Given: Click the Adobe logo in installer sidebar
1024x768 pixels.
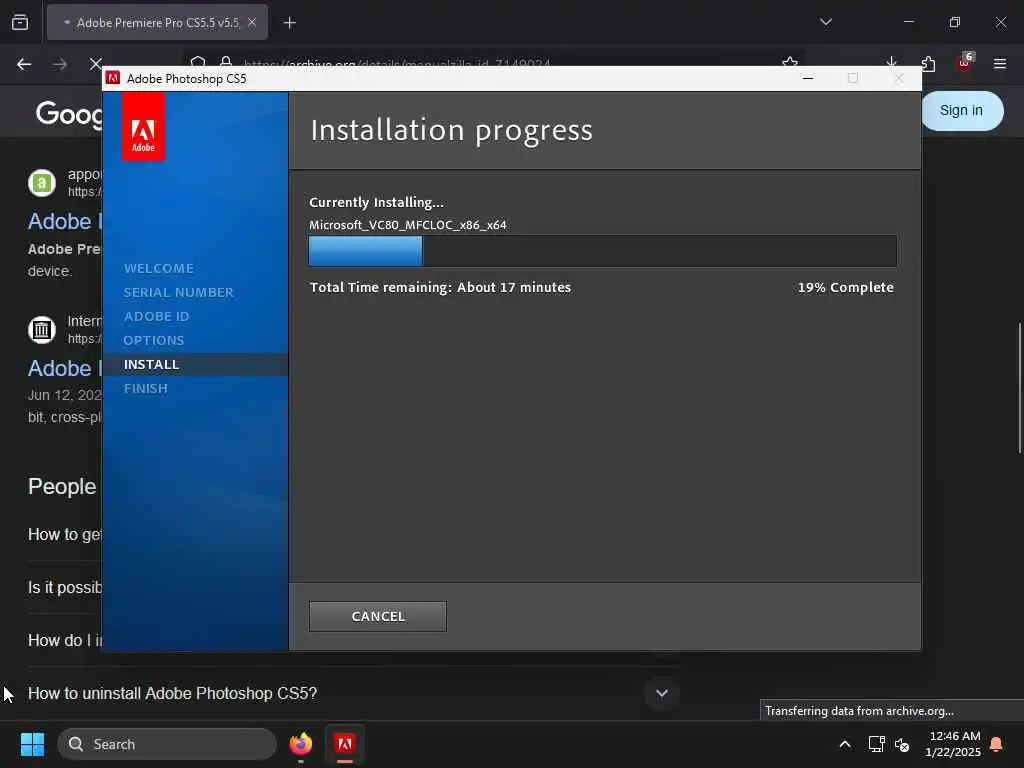Looking at the screenshot, I should [x=143, y=127].
